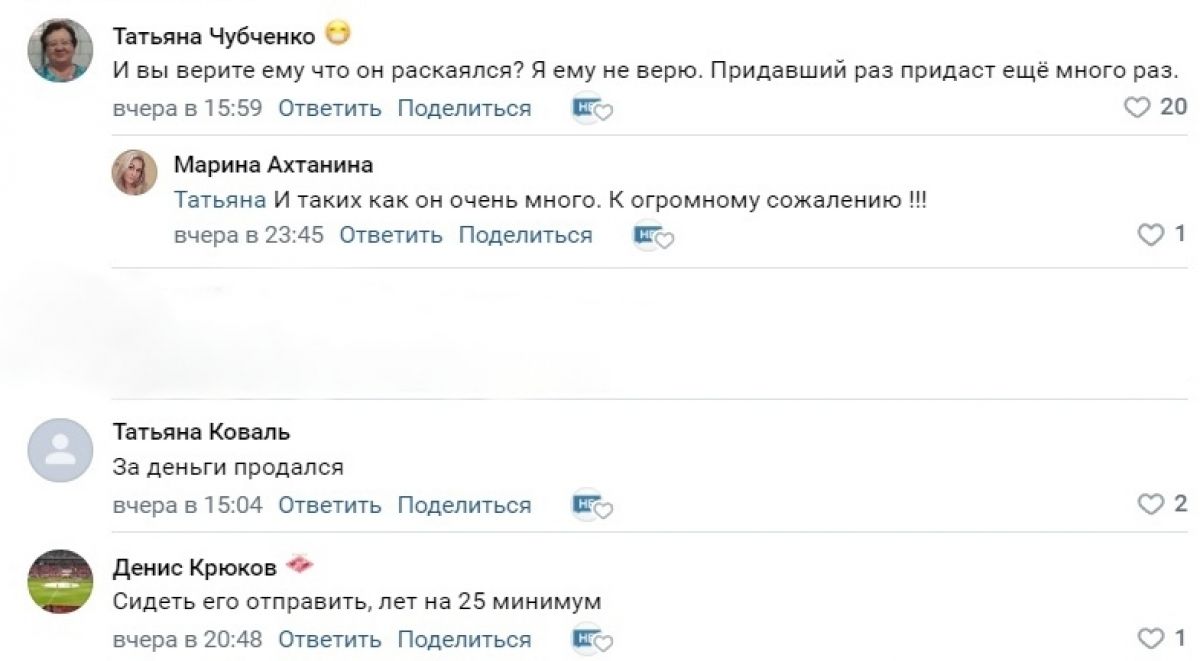Reply to Татьяна Чубченко's comment
1200x661 pixels.
(x=329, y=109)
